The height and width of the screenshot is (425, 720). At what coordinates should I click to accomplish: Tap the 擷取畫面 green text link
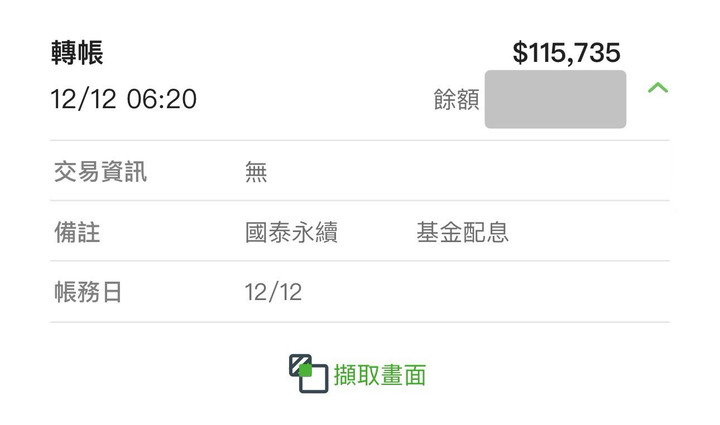pyautogui.click(x=380, y=375)
